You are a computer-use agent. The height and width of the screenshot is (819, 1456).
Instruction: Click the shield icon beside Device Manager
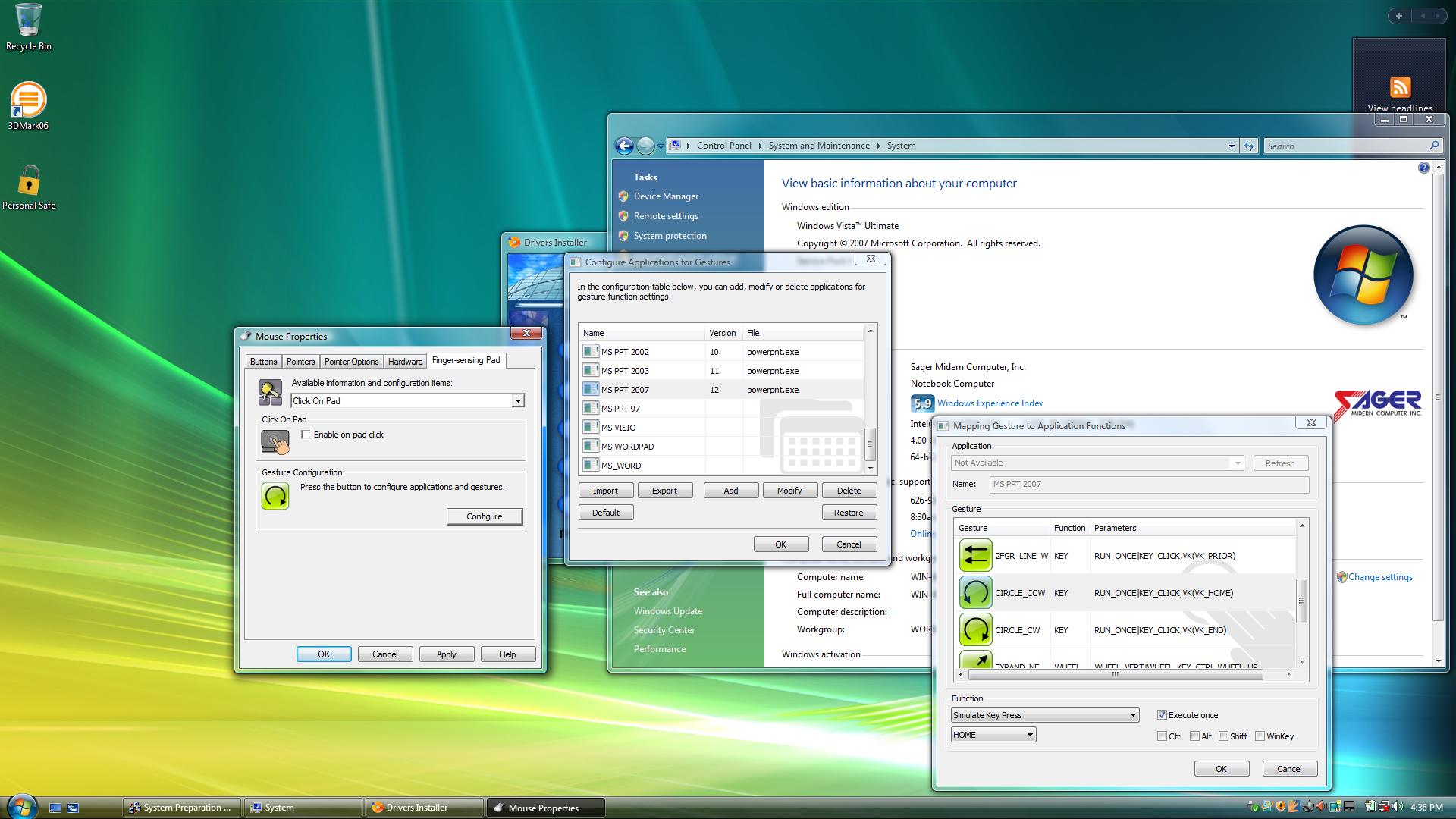[623, 196]
